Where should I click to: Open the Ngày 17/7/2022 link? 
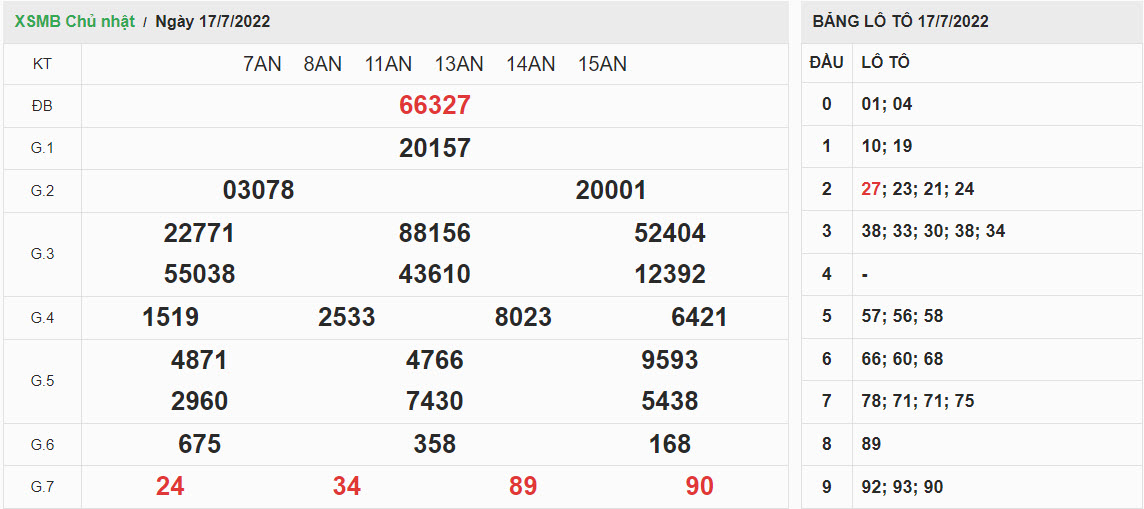(x=212, y=21)
